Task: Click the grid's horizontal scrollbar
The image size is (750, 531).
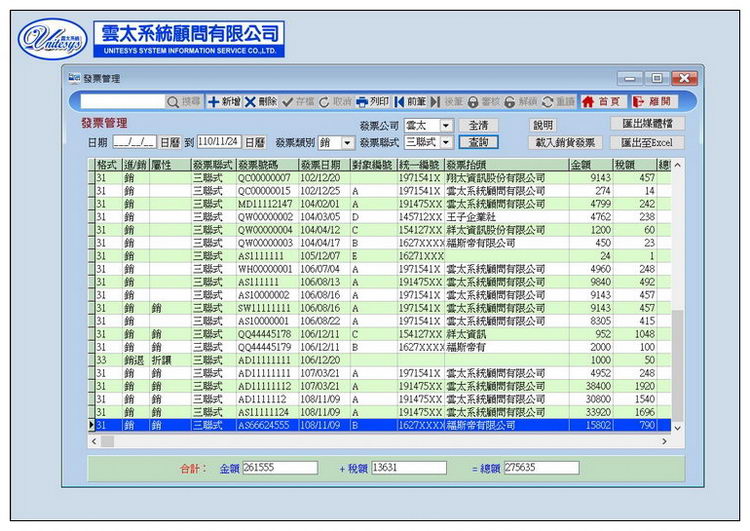Action: (x=380, y=440)
